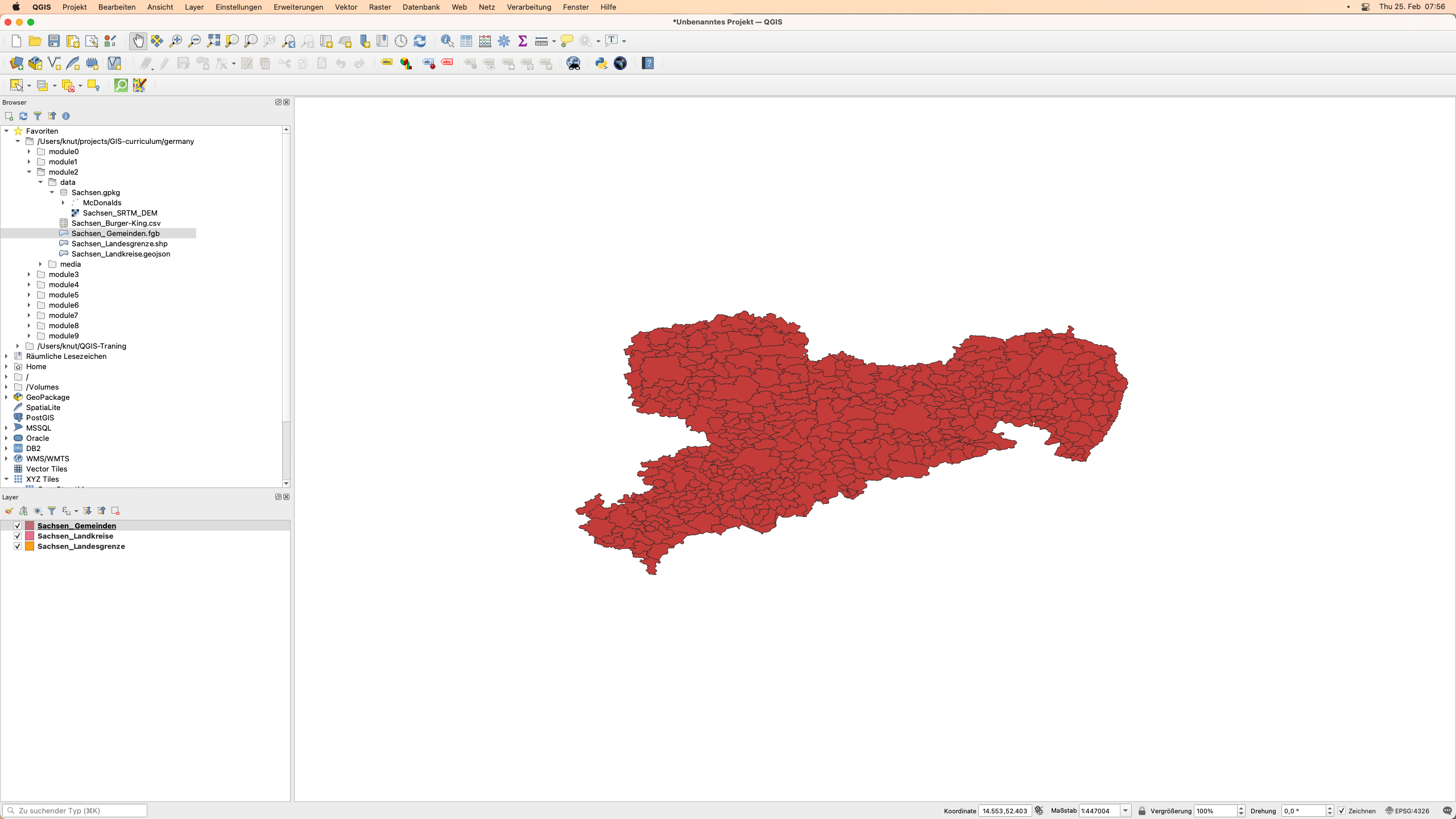Click the Statistical Summary sigma icon
Image resolution: width=1456 pixels, height=819 pixels.
pyautogui.click(x=523, y=41)
